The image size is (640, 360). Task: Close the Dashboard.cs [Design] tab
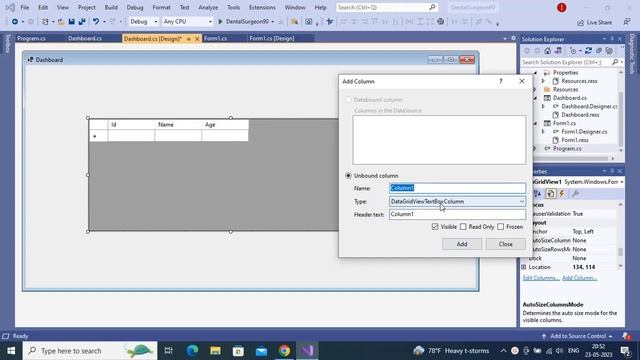tap(197, 39)
